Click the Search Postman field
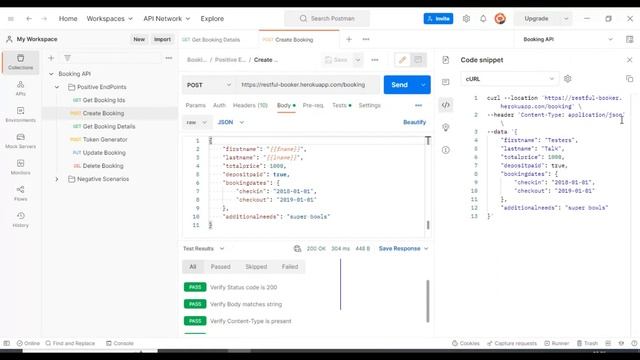Image resolution: width=640 pixels, height=360 pixels. click(327, 19)
